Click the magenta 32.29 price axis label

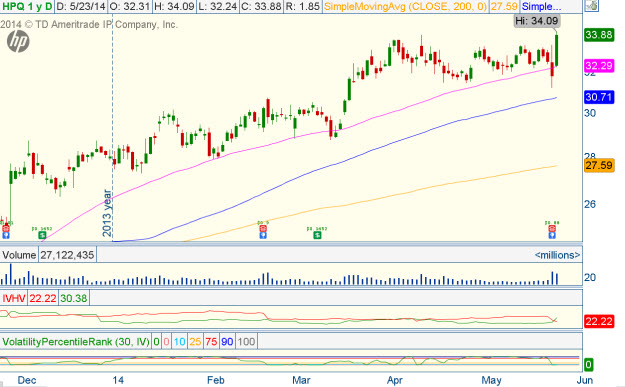pos(599,66)
